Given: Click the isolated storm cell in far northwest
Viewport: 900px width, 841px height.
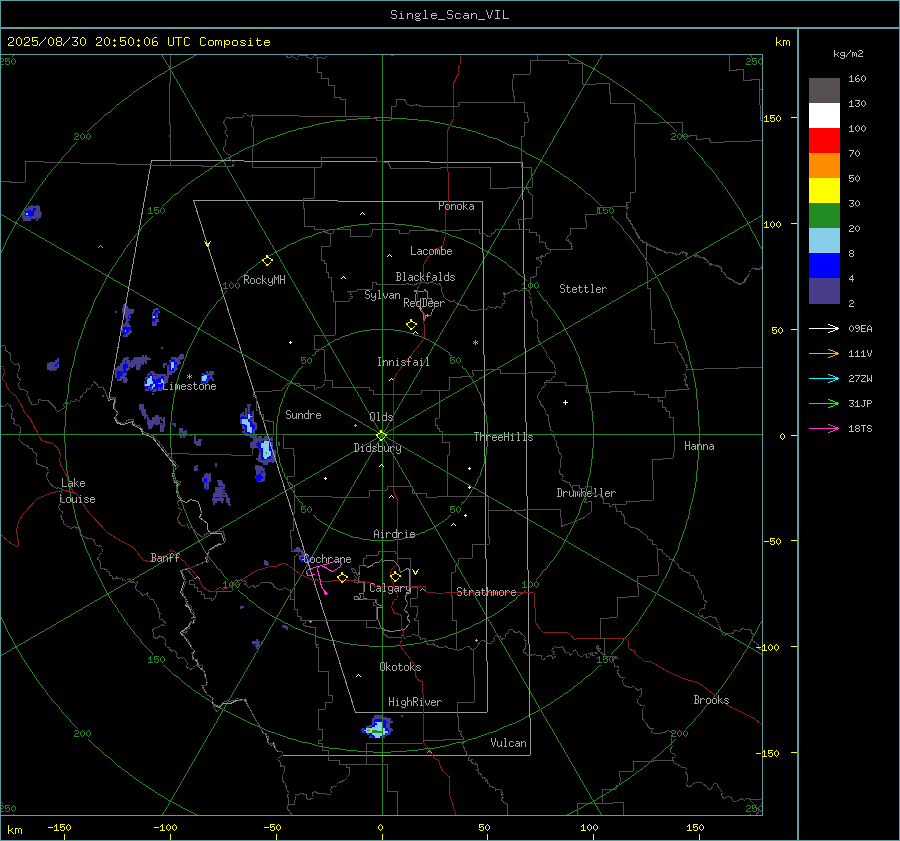Looking at the screenshot, I should click(32, 214).
